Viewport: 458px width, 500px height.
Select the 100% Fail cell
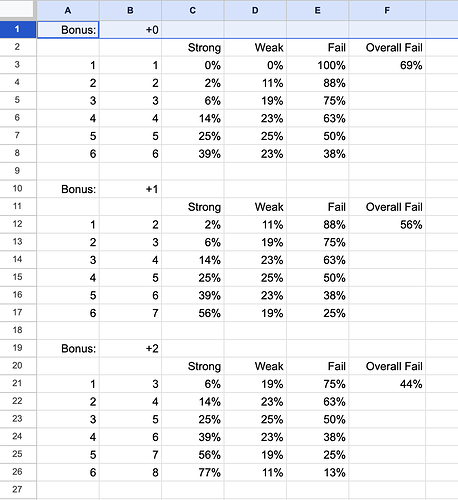[318, 65]
